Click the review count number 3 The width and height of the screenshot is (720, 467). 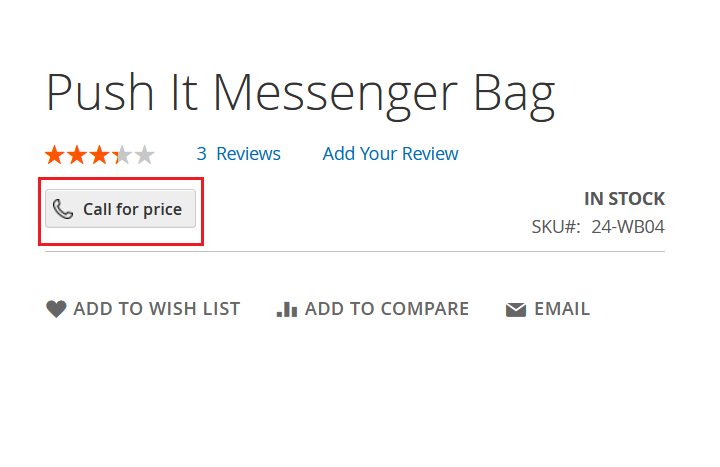tap(201, 154)
